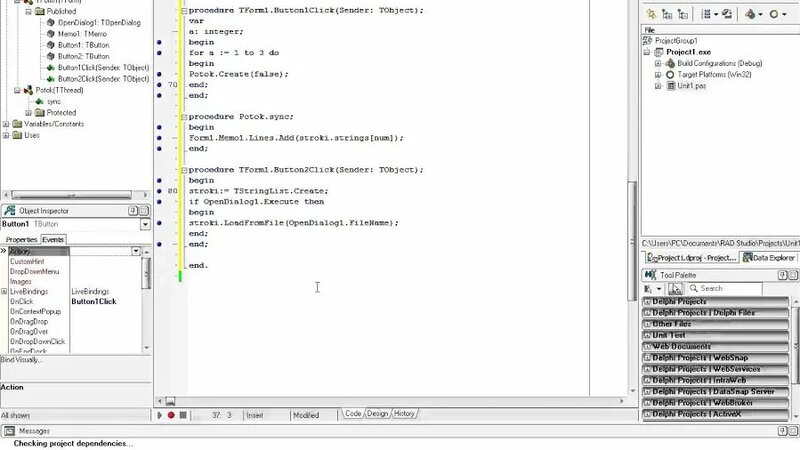Select ProjectGroup1 in Project Manager
The height and width of the screenshot is (450, 800).
click(676, 40)
